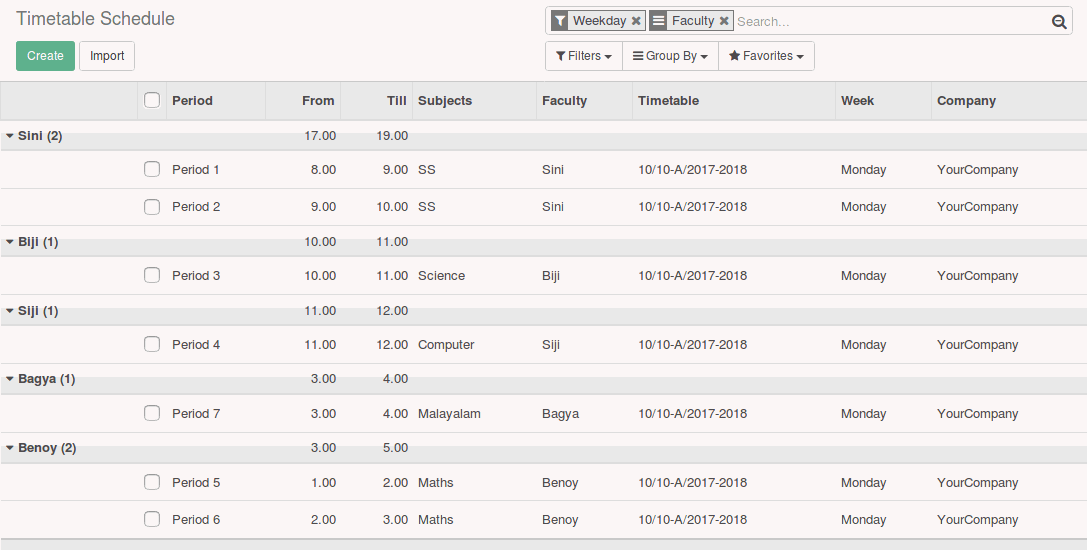Remove the Faculty group tag
Viewport: 1087px width, 550px height.
point(724,21)
